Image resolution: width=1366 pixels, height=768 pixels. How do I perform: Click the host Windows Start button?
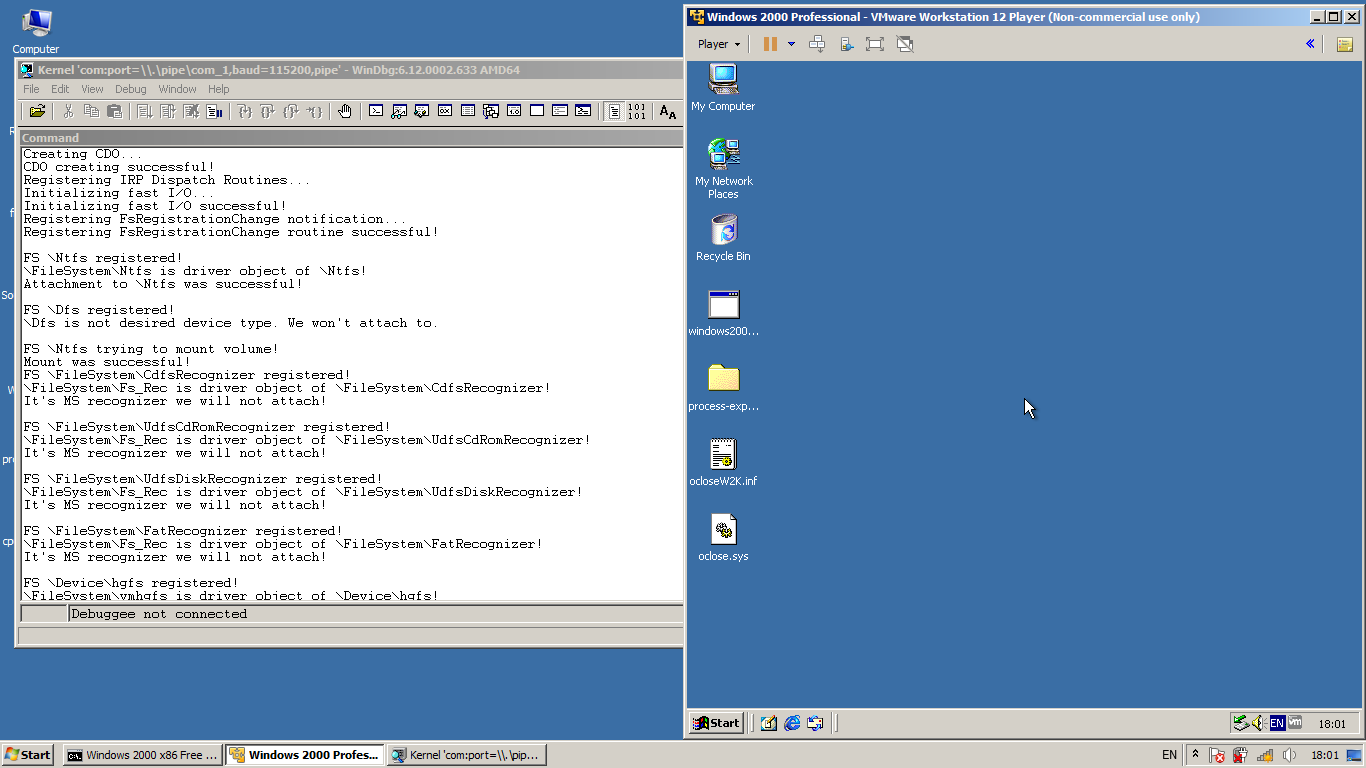pyautogui.click(x=28, y=755)
